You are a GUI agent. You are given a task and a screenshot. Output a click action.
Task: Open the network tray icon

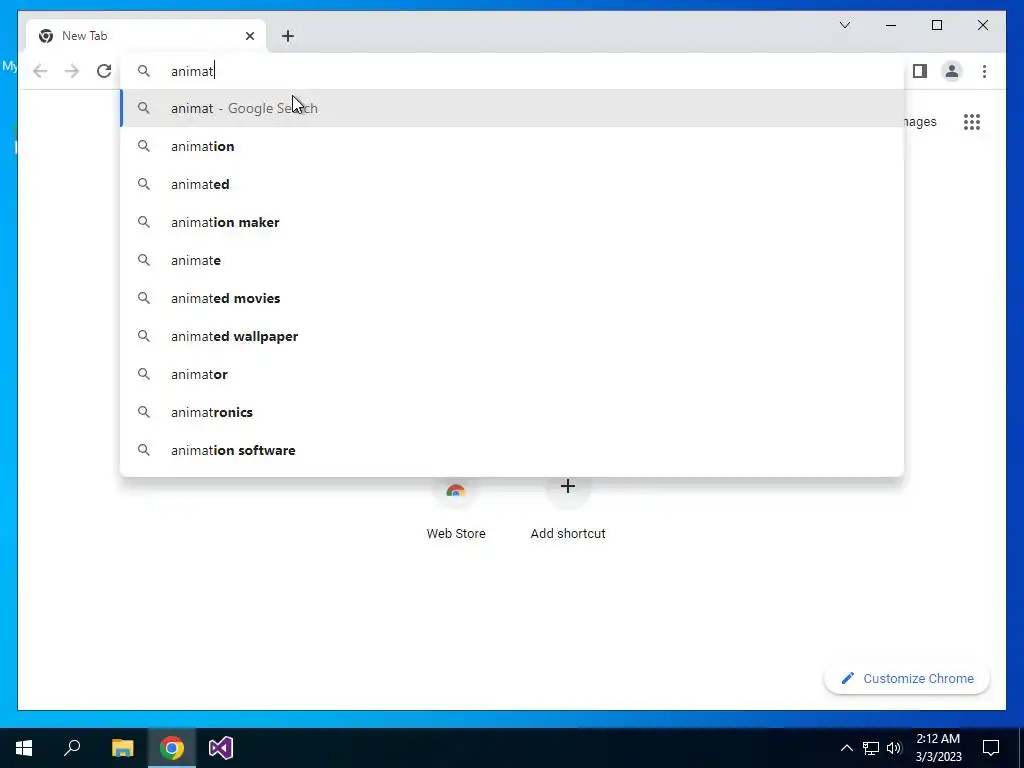point(871,748)
